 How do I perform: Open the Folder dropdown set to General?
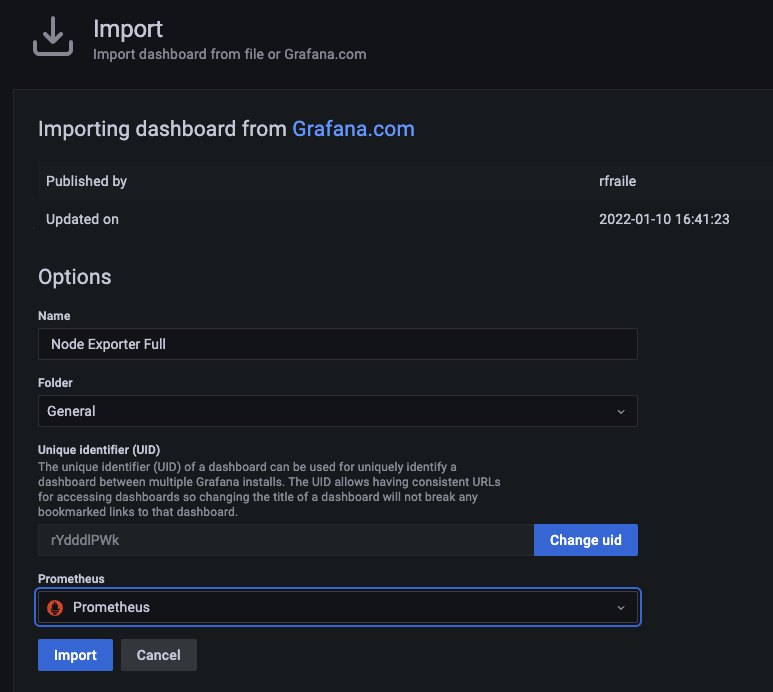tap(338, 411)
